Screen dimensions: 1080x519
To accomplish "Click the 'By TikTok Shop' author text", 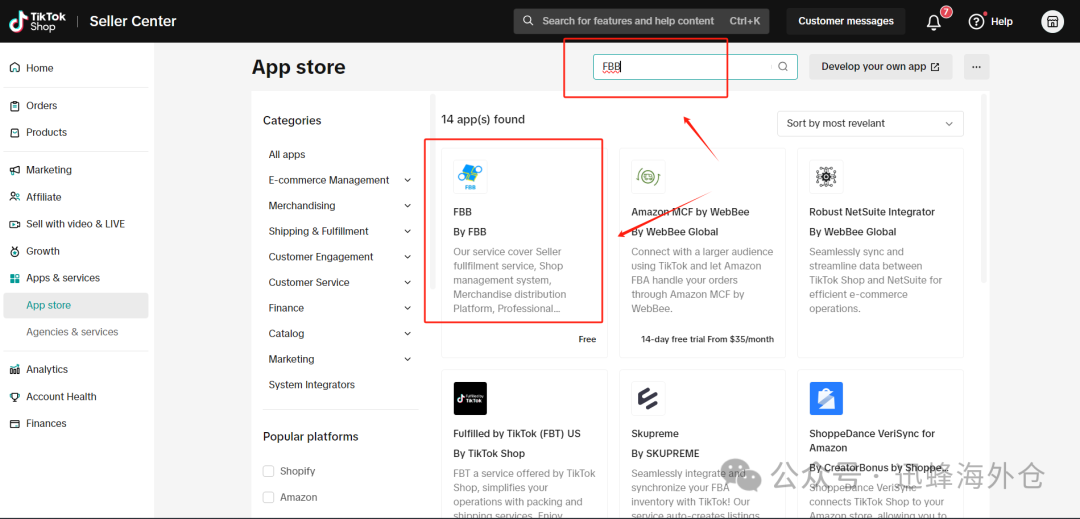I will pyautogui.click(x=489, y=454).
